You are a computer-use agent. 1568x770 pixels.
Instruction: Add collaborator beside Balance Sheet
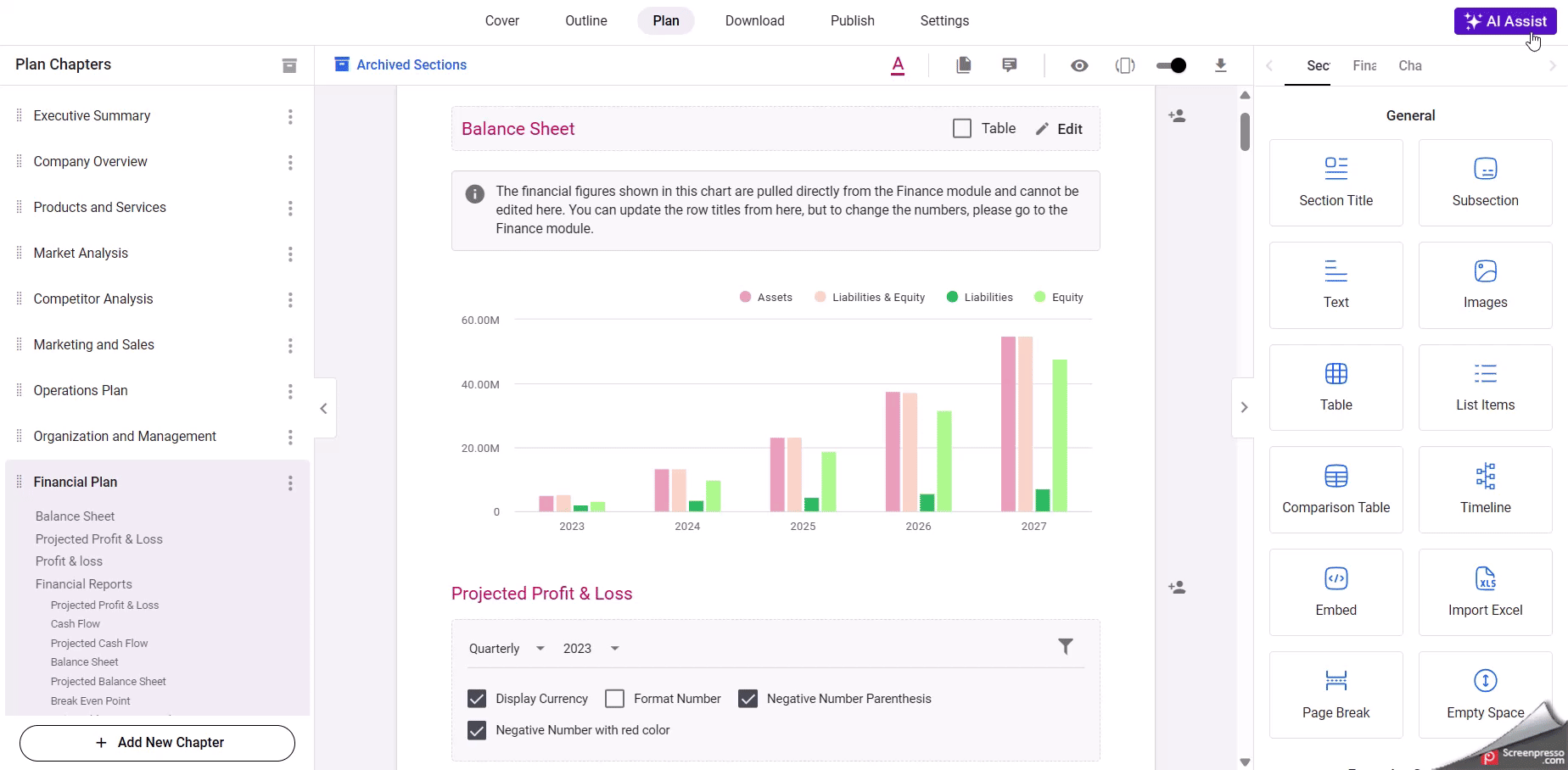point(1177,116)
